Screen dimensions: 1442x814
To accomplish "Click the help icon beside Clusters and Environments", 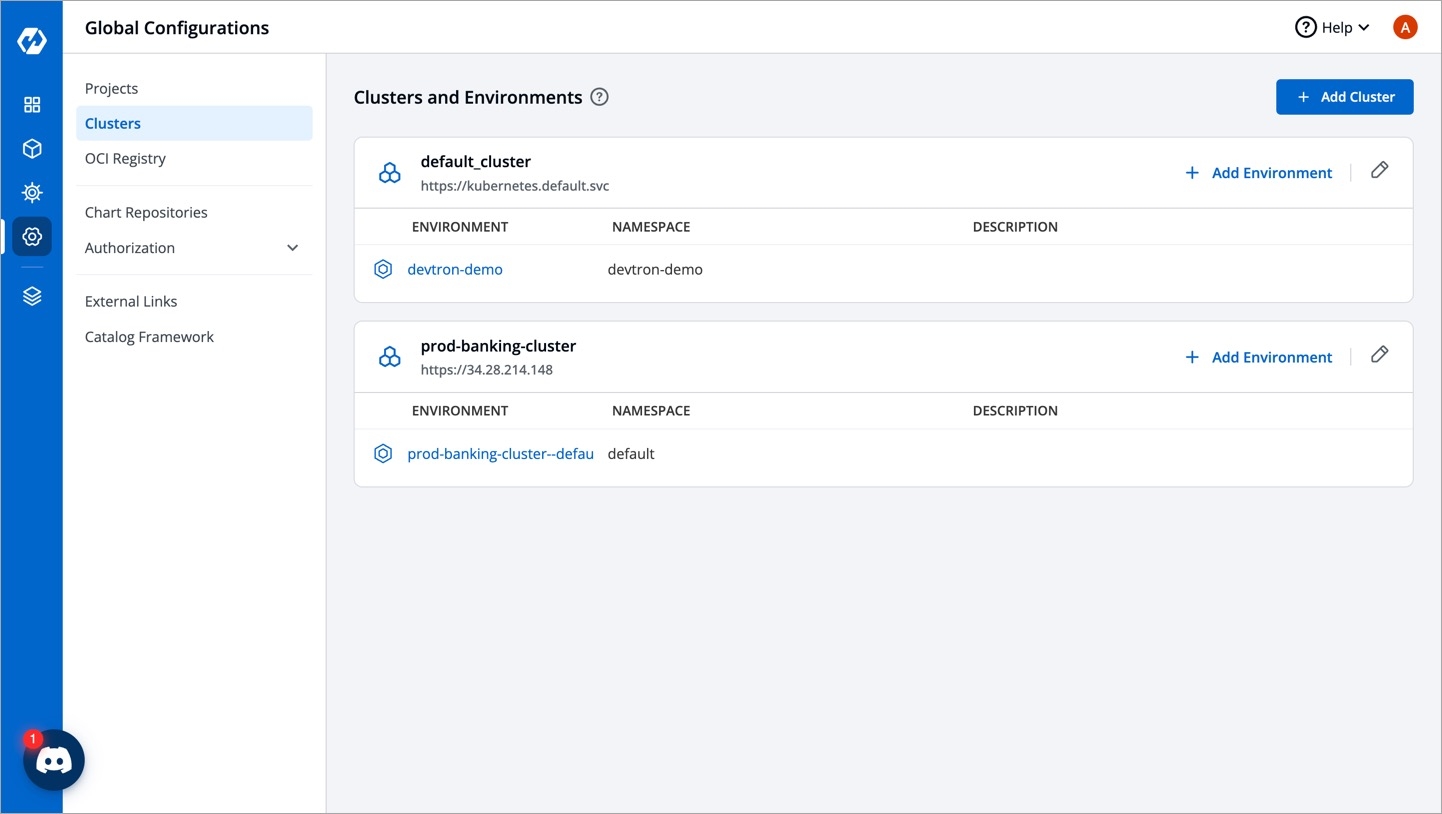I will point(599,97).
